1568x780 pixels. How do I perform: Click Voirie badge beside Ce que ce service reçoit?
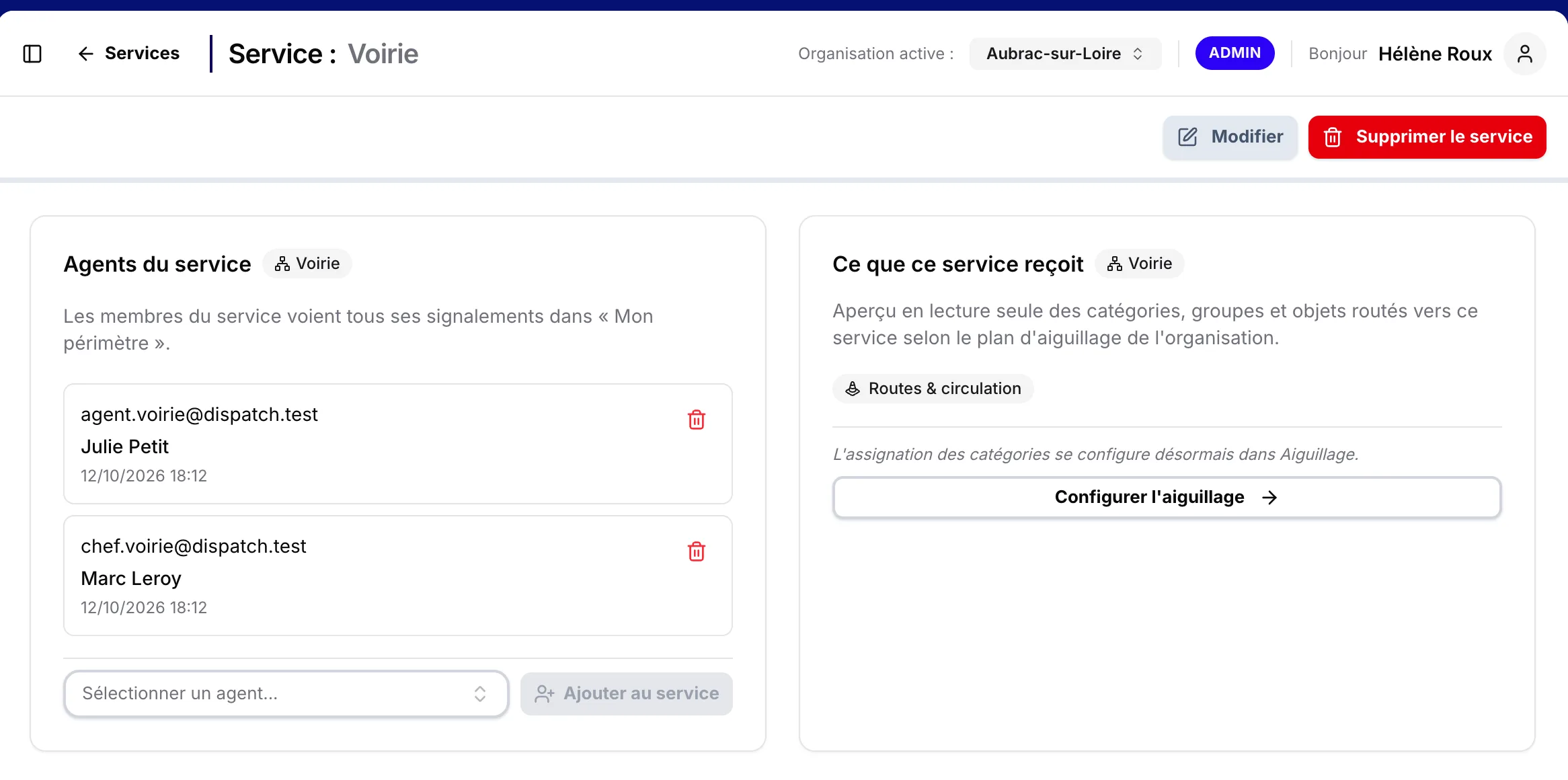[x=1140, y=264]
